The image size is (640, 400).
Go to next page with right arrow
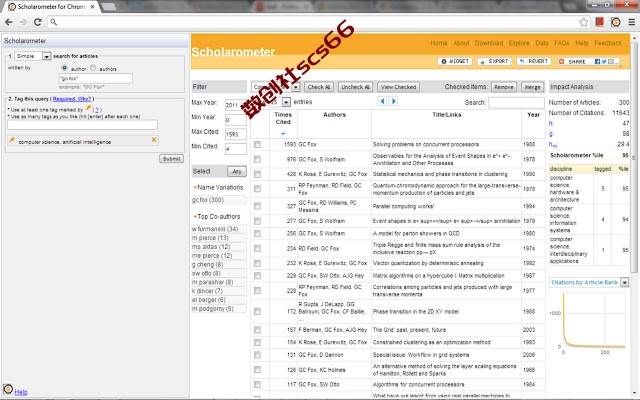393,101
